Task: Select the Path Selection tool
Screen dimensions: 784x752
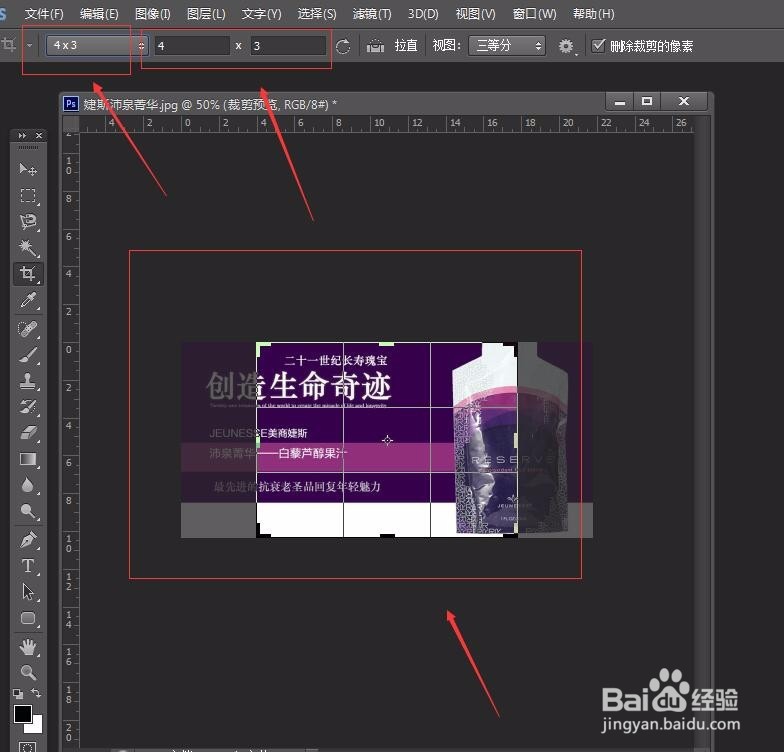Action: (x=28, y=592)
